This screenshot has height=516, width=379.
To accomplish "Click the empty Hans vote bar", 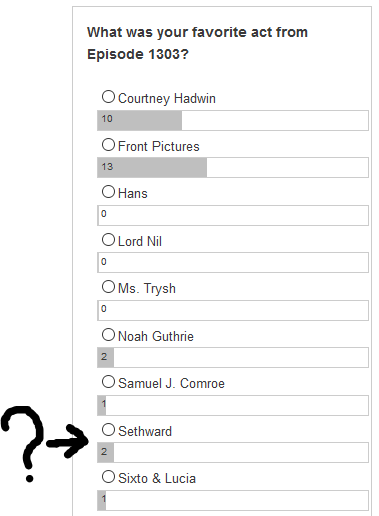I will tap(233, 215).
